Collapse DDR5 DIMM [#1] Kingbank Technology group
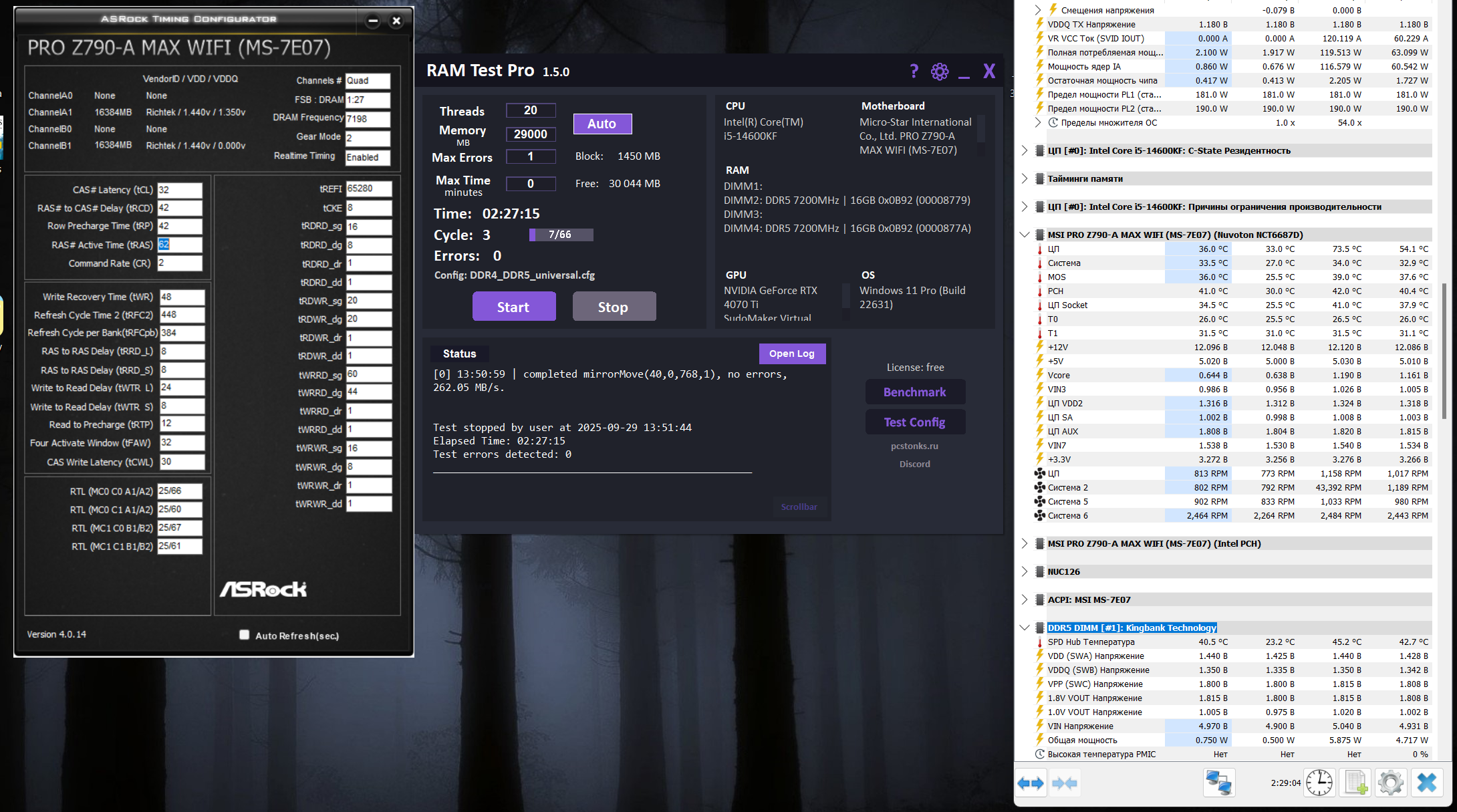 (1025, 628)
